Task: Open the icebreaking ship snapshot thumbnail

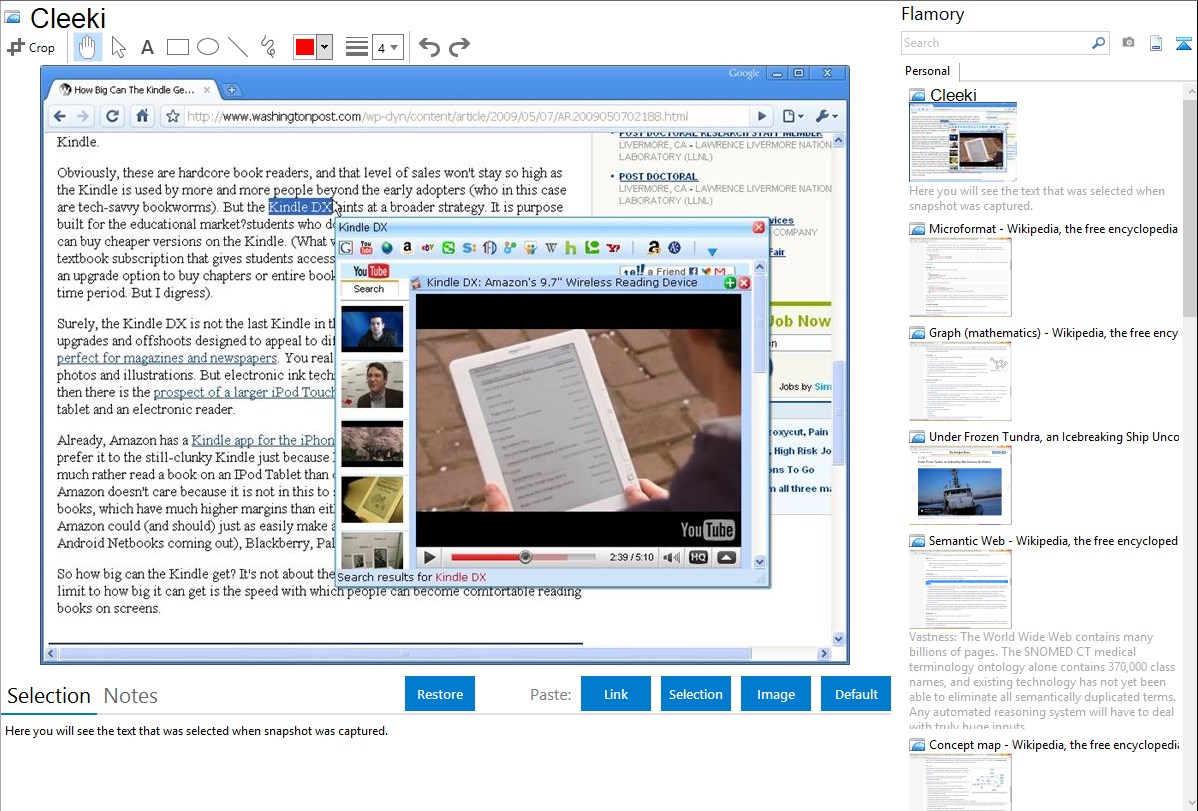Action: [x=960, y=485]
